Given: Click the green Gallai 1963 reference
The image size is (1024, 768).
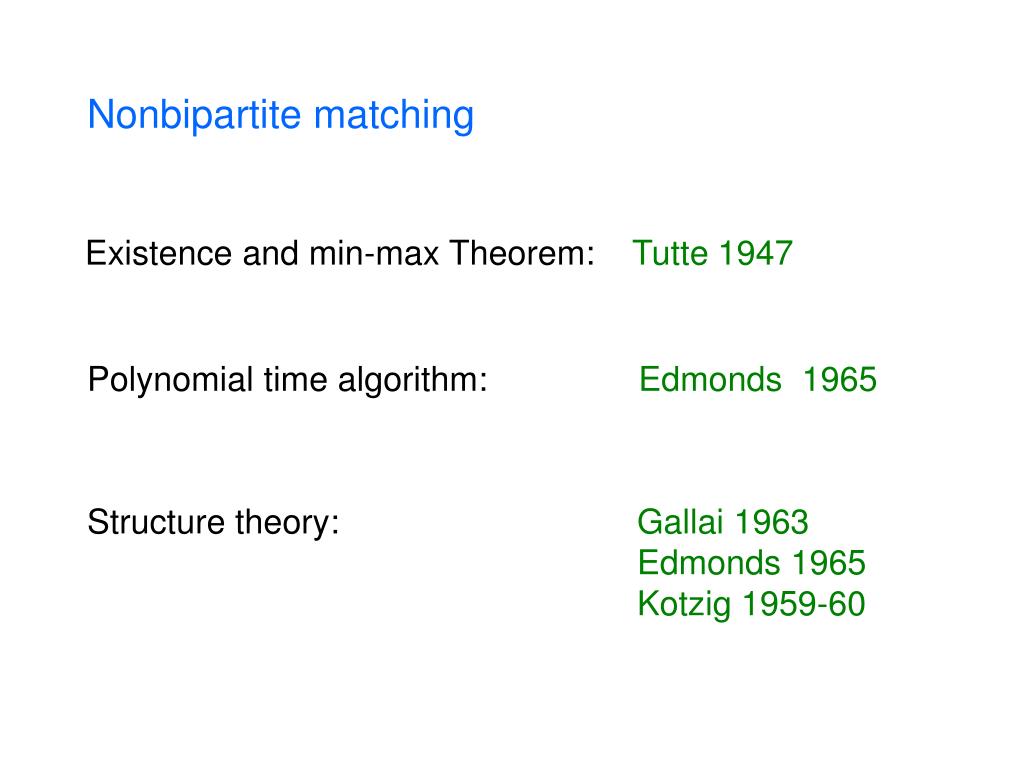Looking at the screenshot, I should pyautogui.click(x=723, y=522).
